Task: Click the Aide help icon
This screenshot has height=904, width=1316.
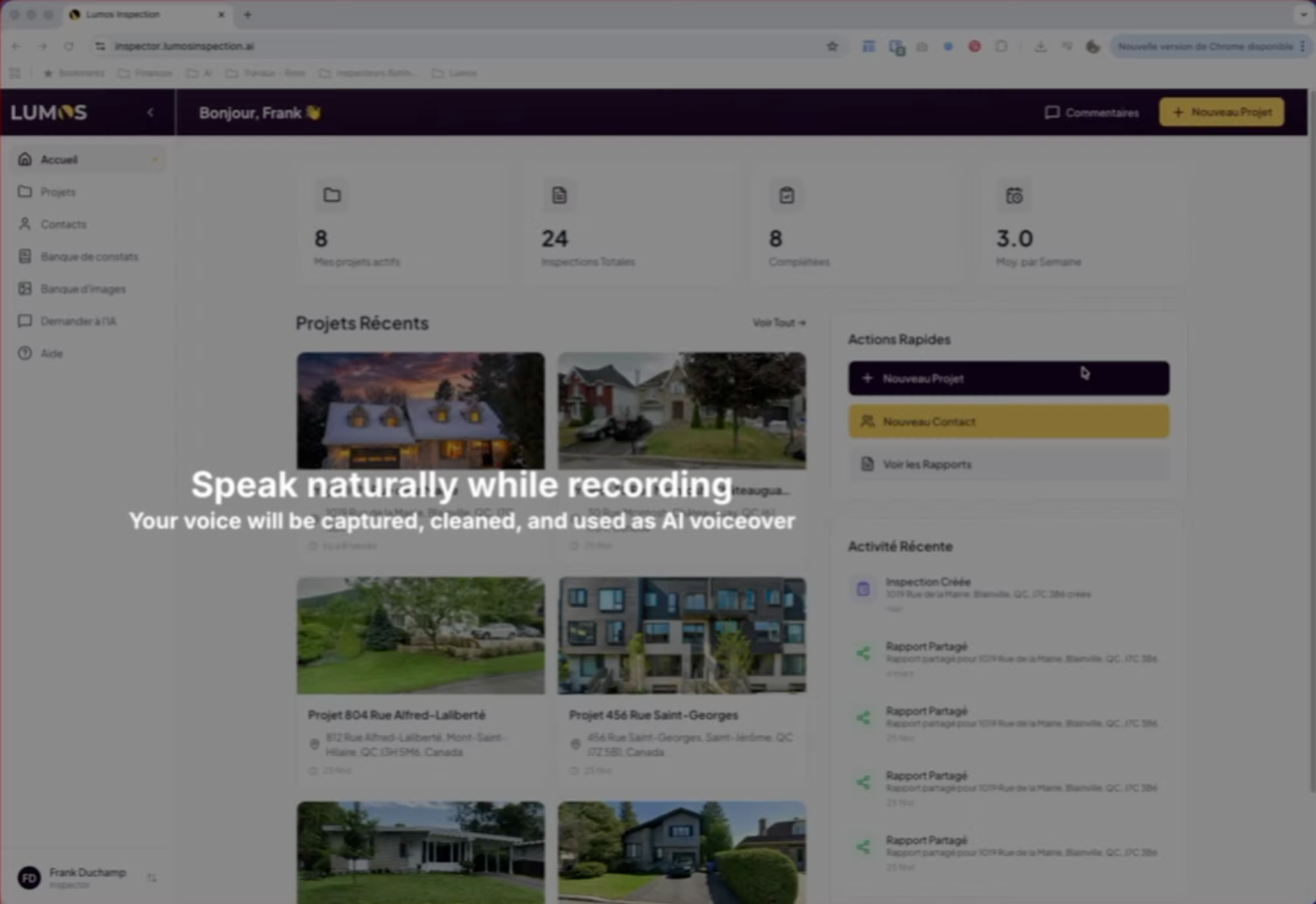Action: tap(25, 353)
